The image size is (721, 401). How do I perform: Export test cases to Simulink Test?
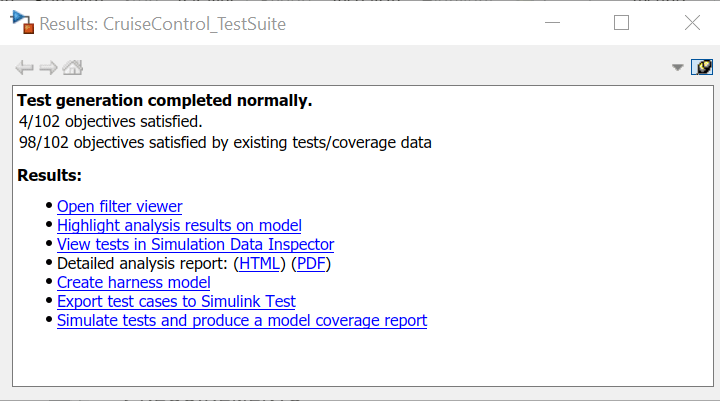coord(176,301)
